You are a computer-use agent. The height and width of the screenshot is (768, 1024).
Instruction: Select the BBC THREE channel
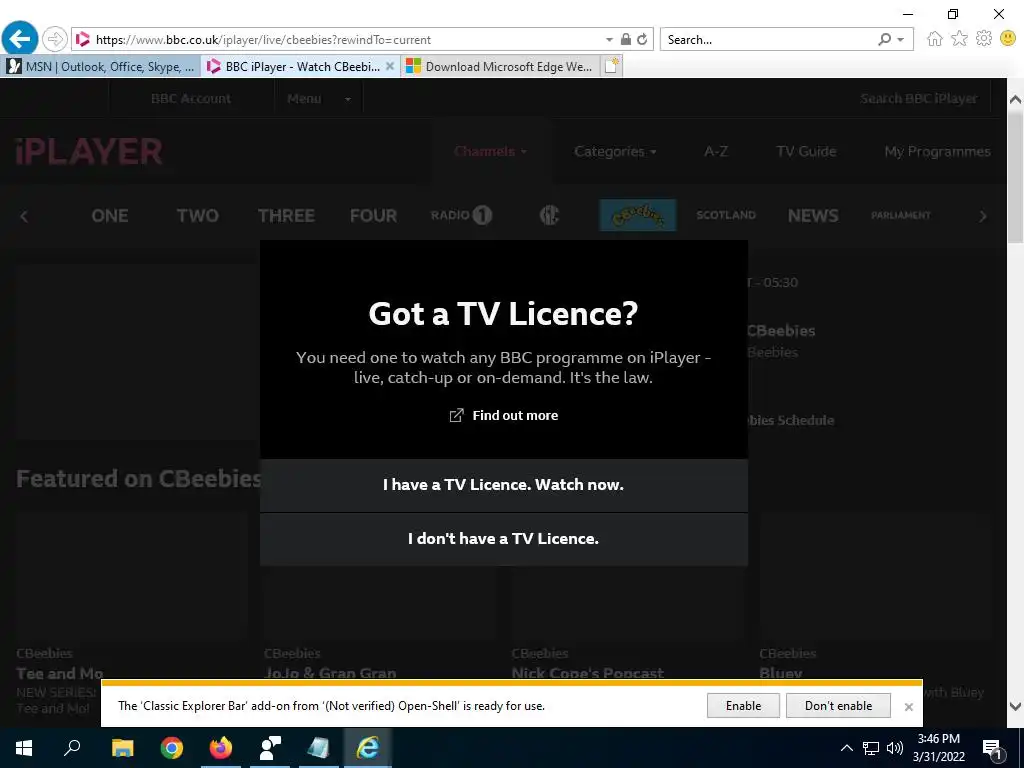point(286,216)
